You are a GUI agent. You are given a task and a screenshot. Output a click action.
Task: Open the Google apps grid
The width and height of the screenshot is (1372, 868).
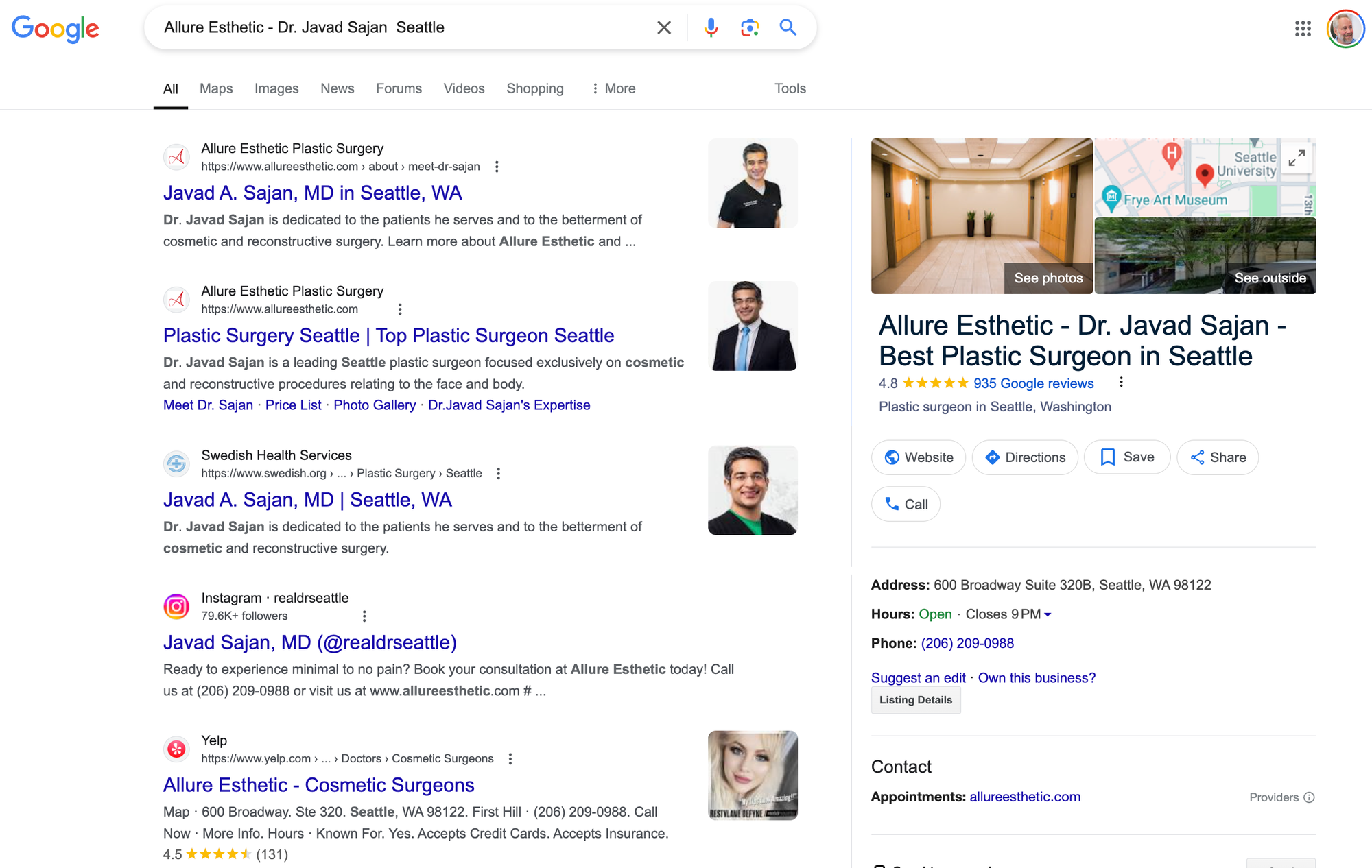click(x=1302, y=29)
